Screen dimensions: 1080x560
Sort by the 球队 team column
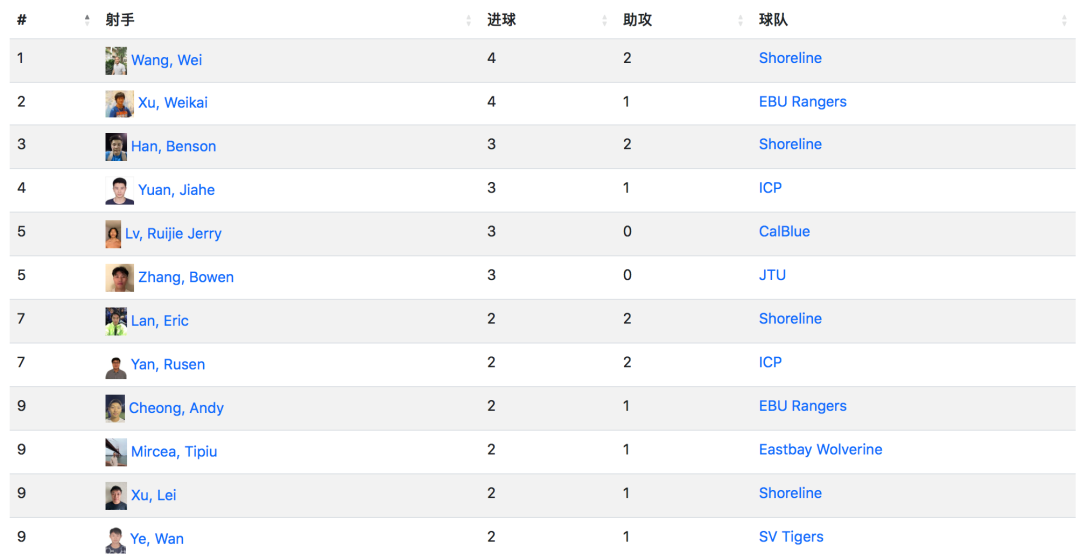click(x=1064, y=20)
